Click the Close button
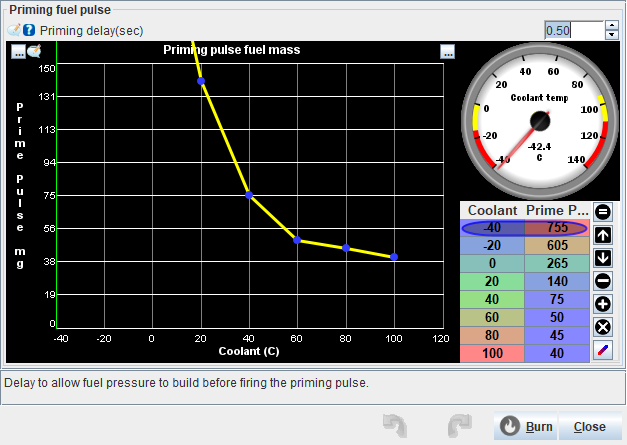 (590, 427)
